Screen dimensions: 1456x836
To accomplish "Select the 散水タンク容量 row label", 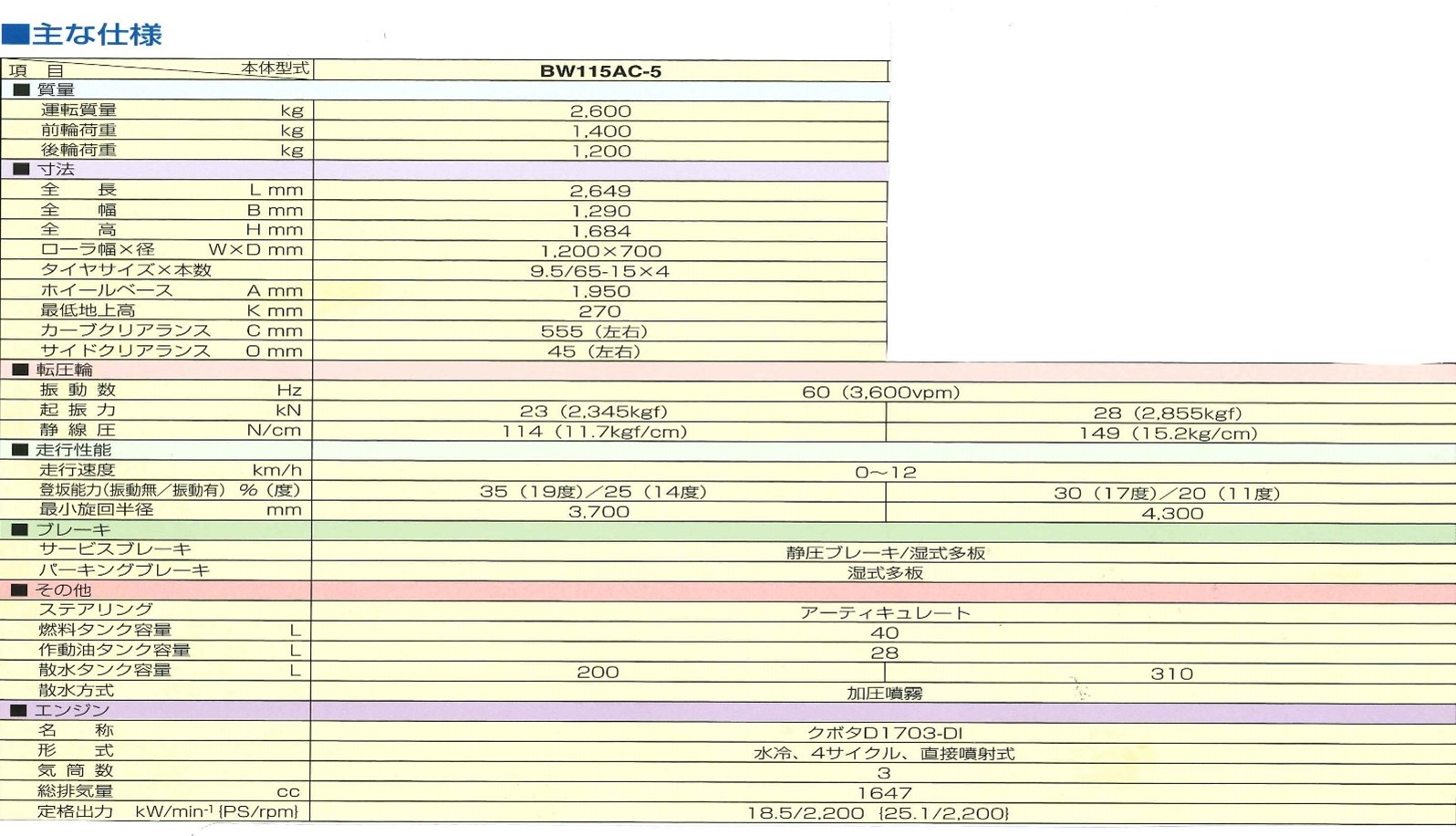I will click(x=105, y=671).
